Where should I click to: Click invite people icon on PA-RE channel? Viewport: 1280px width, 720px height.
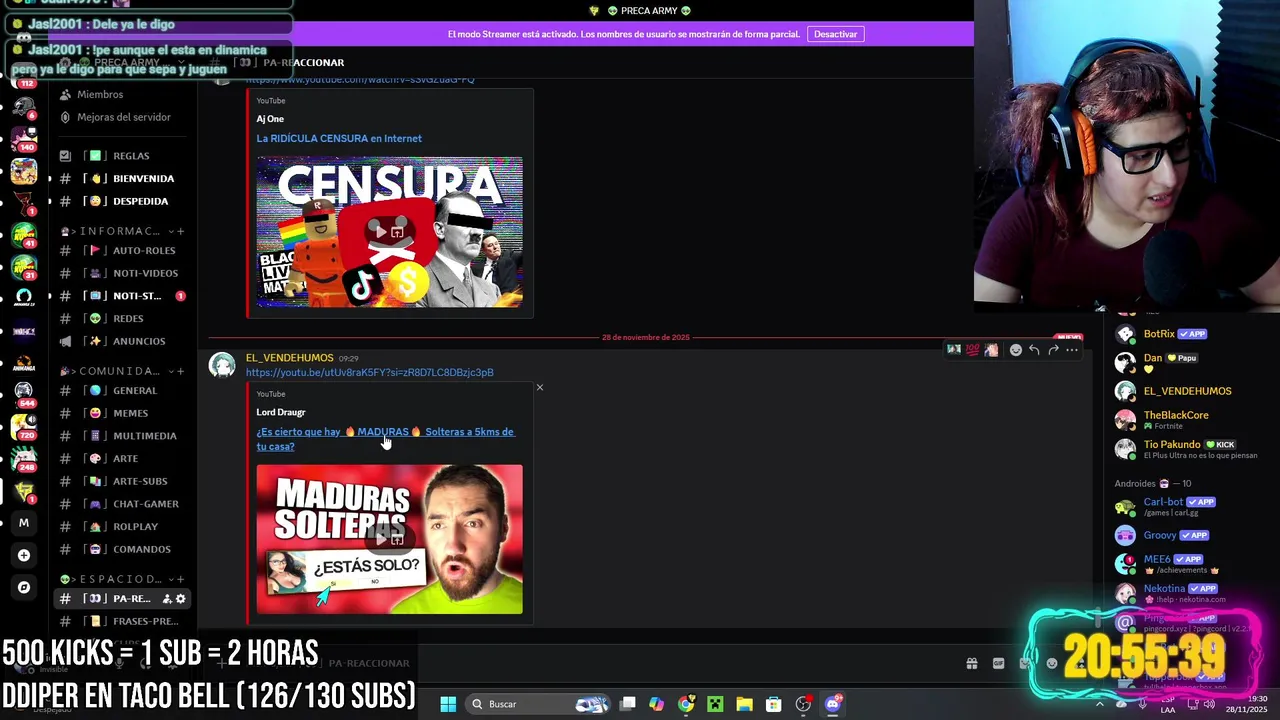tap(167, 598)
